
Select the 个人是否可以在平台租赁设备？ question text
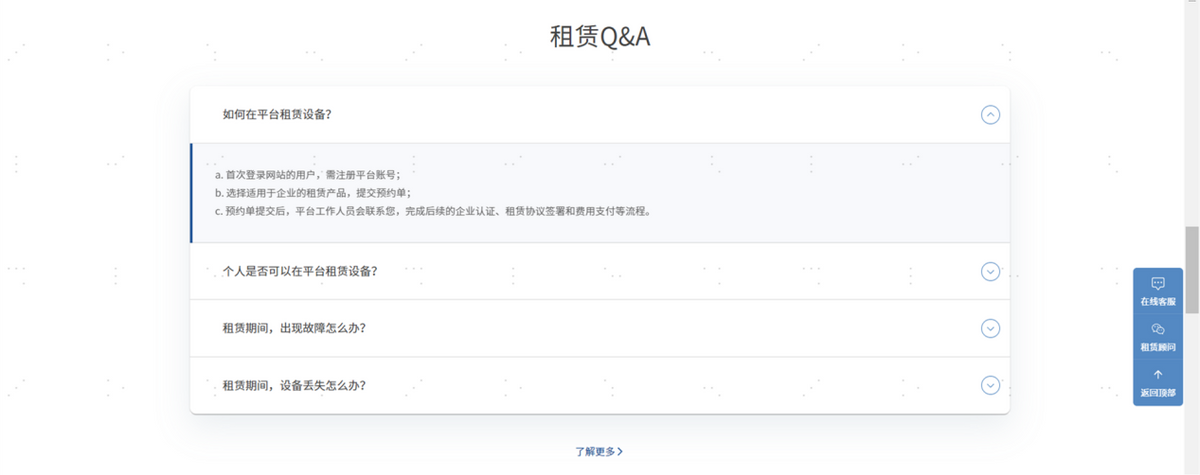click(x=299, y=271)
